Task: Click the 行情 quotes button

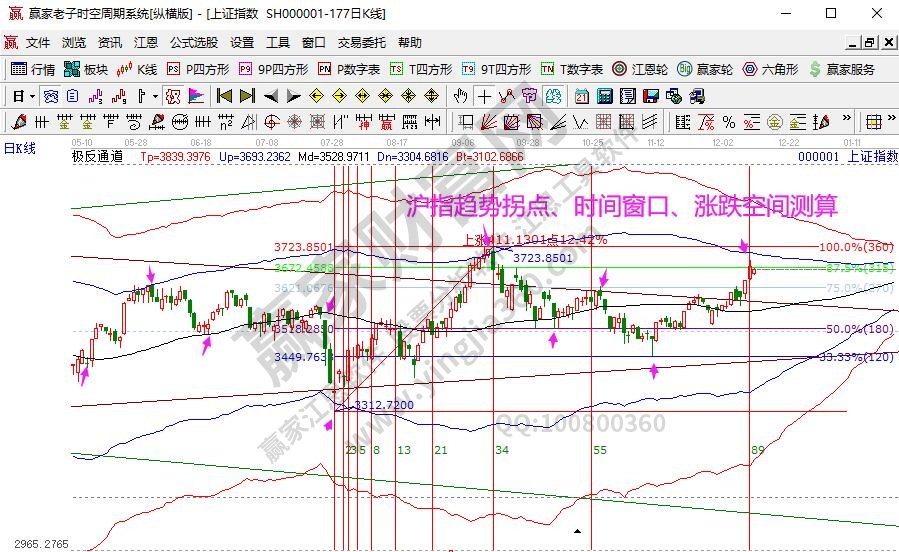Action: point(33,69)
